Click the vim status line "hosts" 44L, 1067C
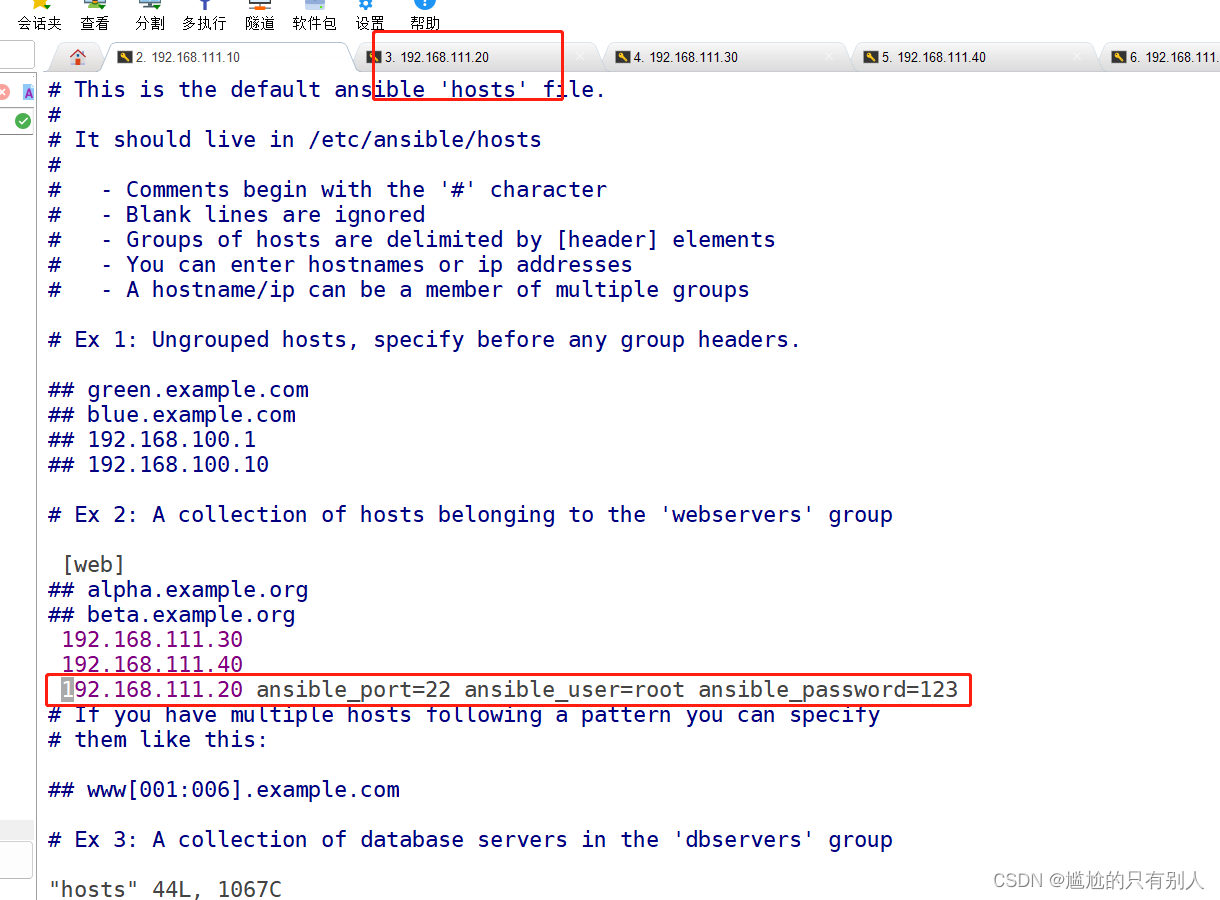The width and height of the screenshot is (1220, 900). coord(165,888)
